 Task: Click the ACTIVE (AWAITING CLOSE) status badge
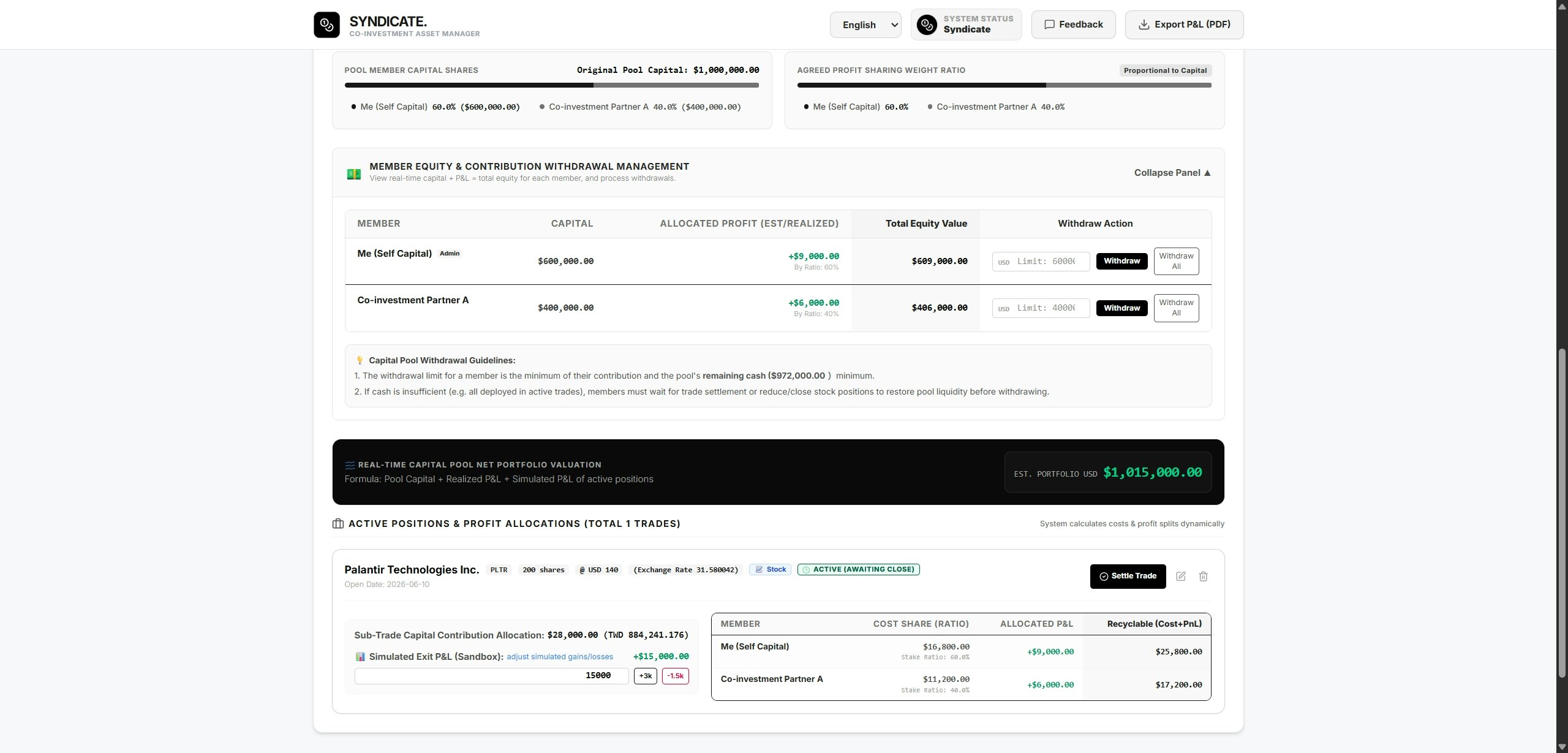pos(858,570)
